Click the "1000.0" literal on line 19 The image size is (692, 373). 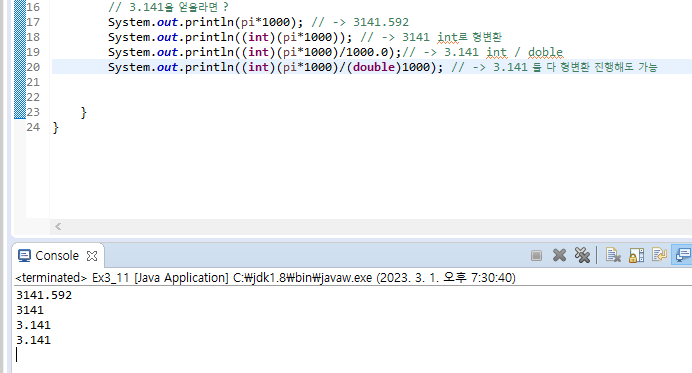367,52
